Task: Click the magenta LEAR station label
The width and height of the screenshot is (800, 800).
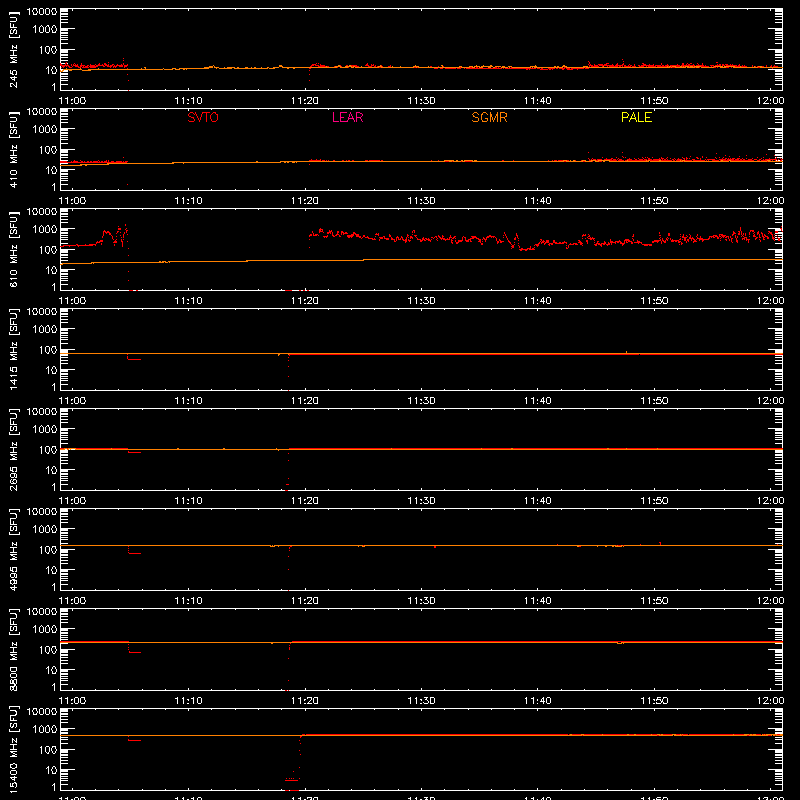Action: (x=347, y=117)
